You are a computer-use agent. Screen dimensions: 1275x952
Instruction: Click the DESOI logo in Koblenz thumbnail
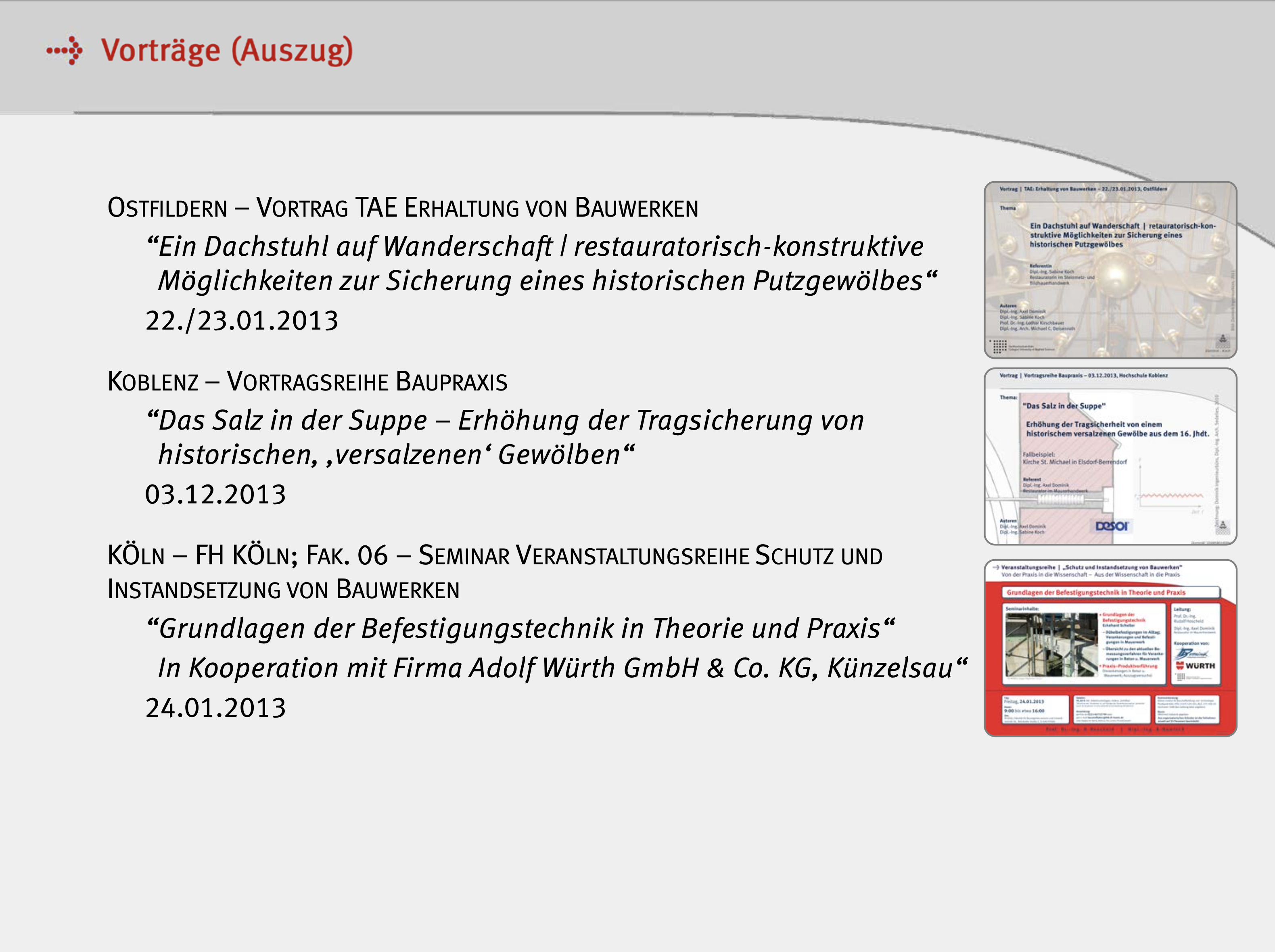coord(1112,526)
